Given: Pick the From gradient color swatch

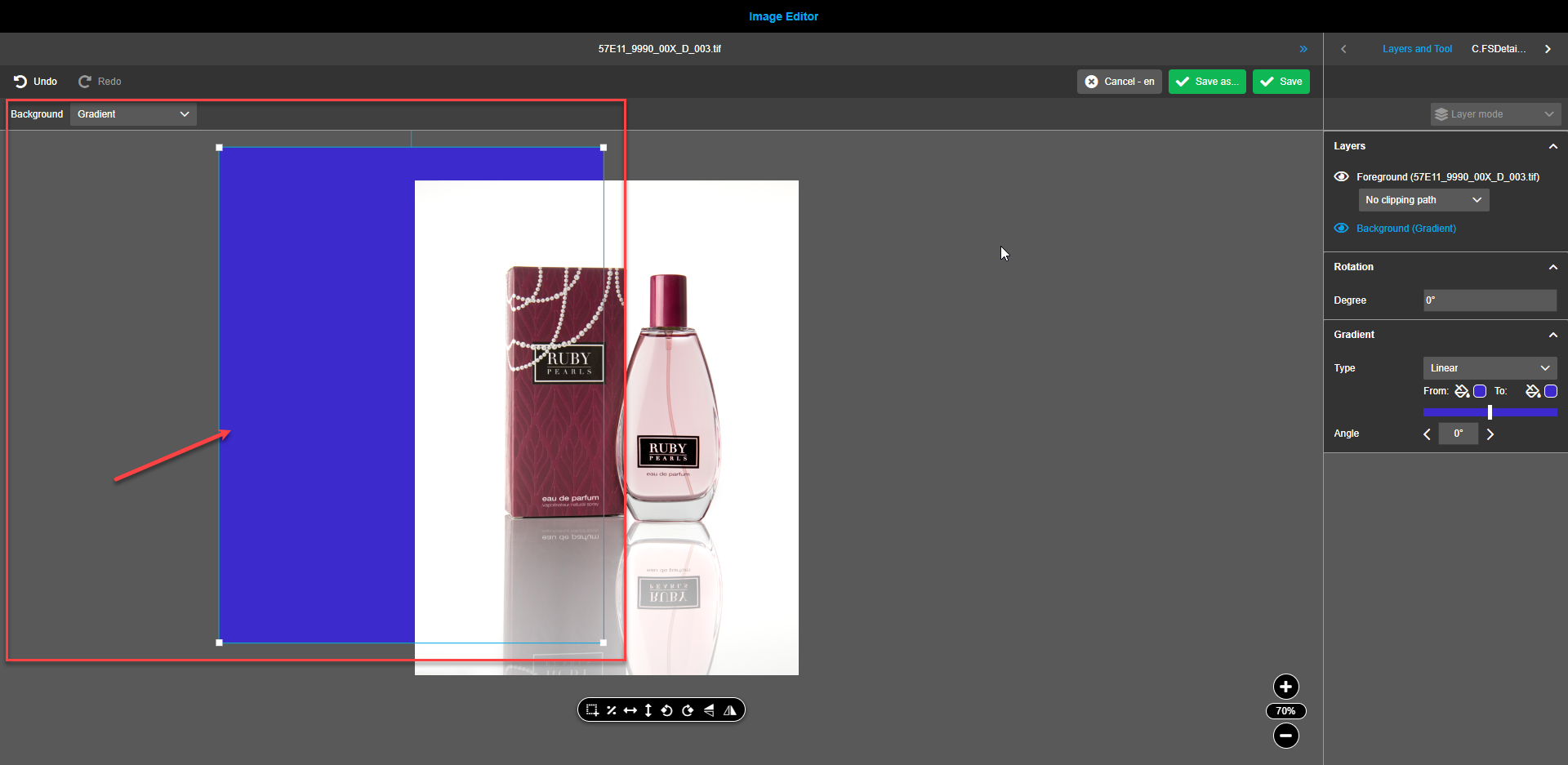Looking at the screenshot, I should tap(1480, 391).
